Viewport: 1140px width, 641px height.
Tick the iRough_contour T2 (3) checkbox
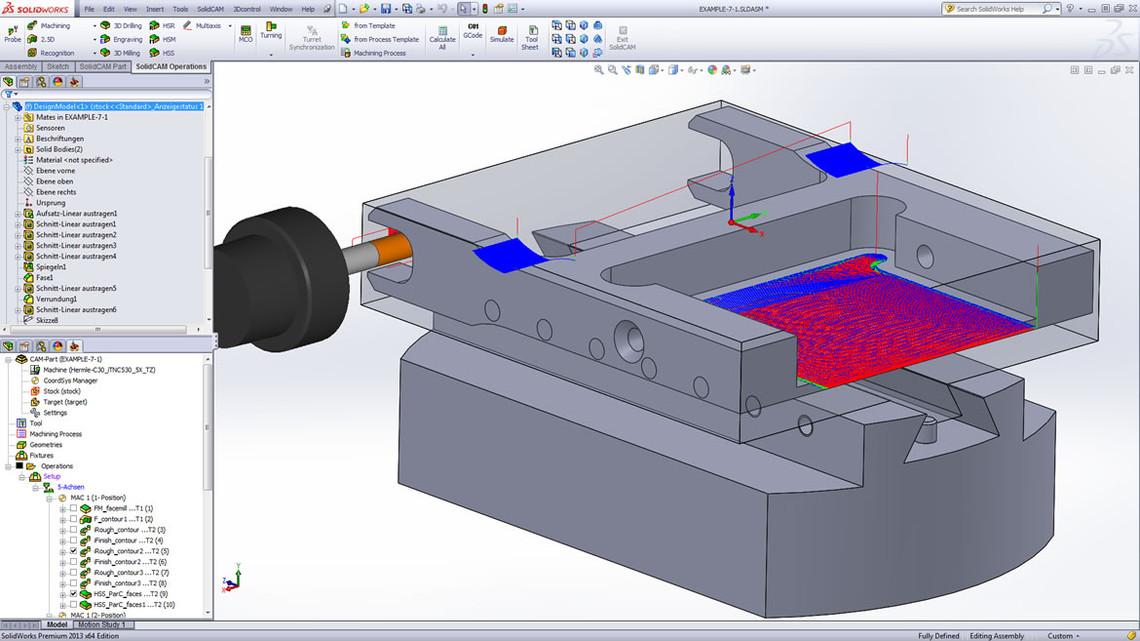pyautogui.click(x=73, y=530)
